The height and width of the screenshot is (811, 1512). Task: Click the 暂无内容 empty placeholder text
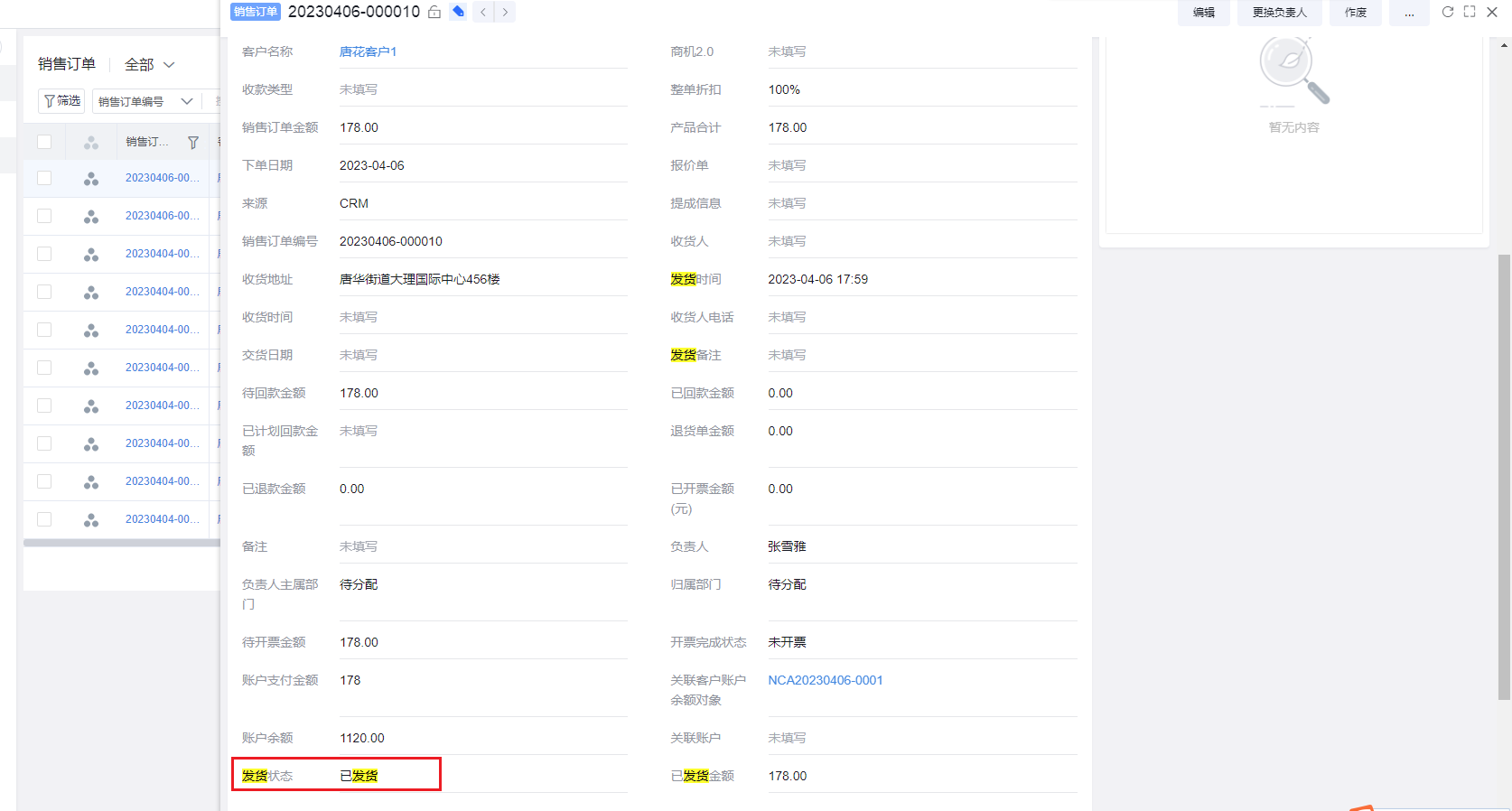point(1293,127)
